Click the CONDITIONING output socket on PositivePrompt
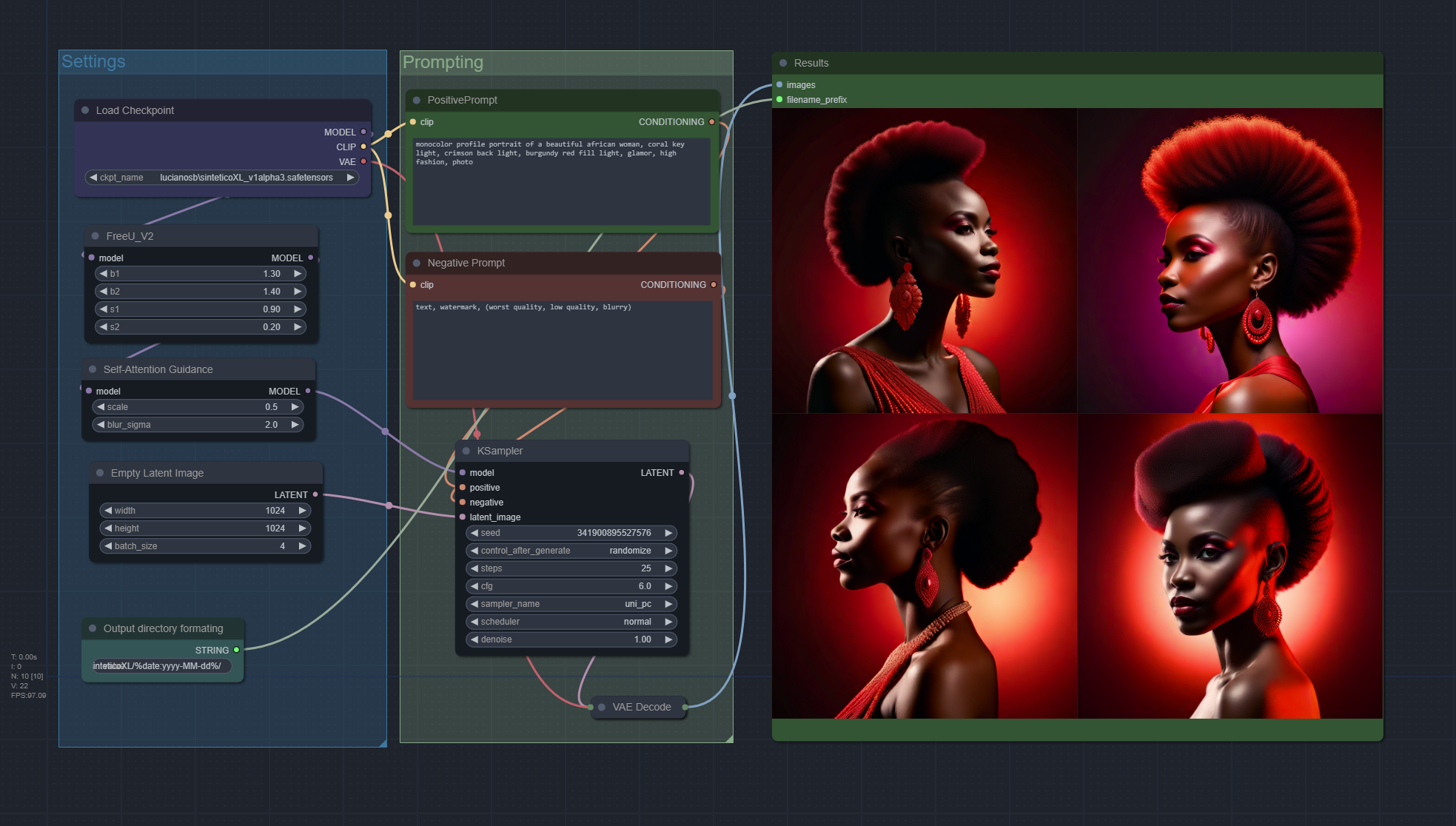This screenshot has width=1456, height=826. pyautogui.click(x=712, y=122)
